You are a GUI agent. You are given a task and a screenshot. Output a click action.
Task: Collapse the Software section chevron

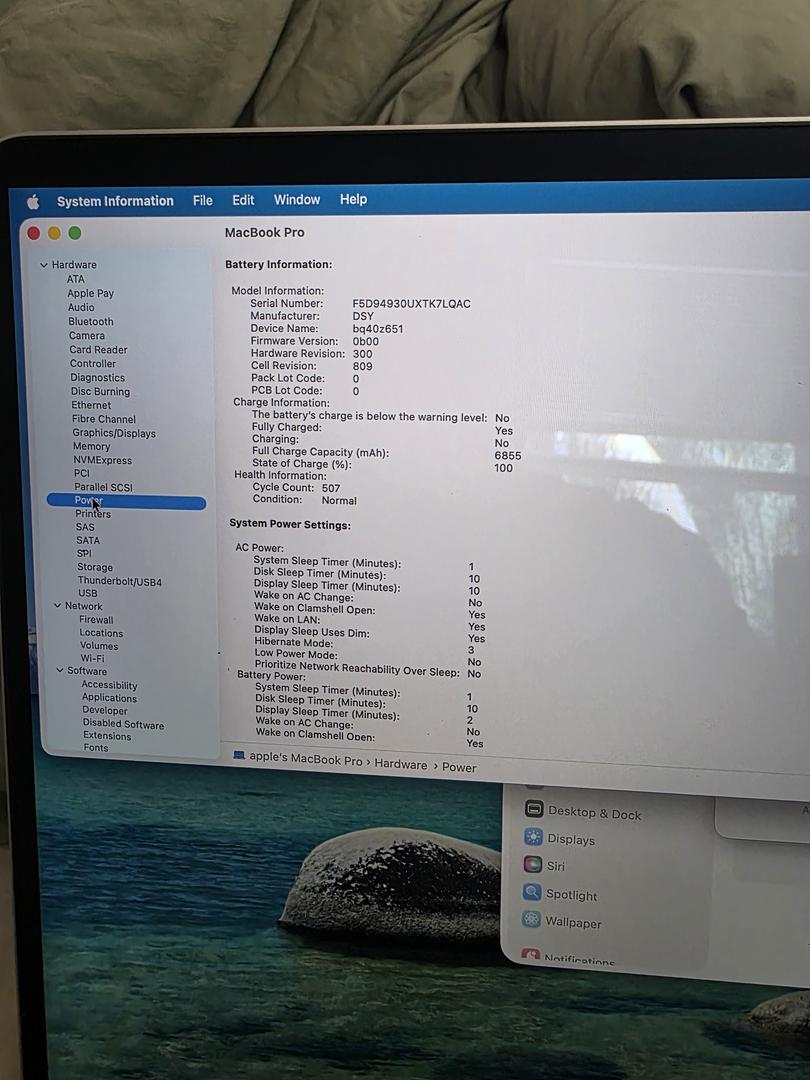tap(60, 671)
